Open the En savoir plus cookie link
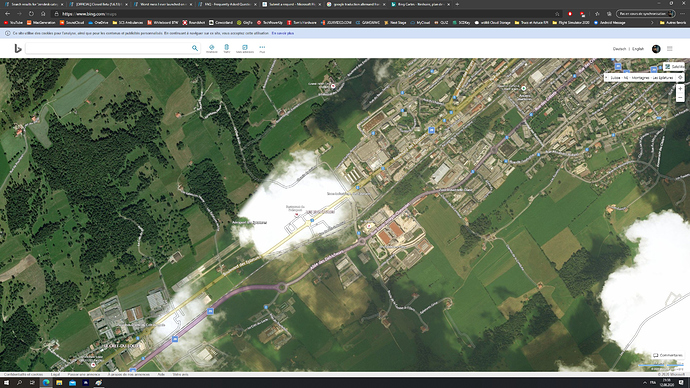690x388 pixels. tap(283, 33)
